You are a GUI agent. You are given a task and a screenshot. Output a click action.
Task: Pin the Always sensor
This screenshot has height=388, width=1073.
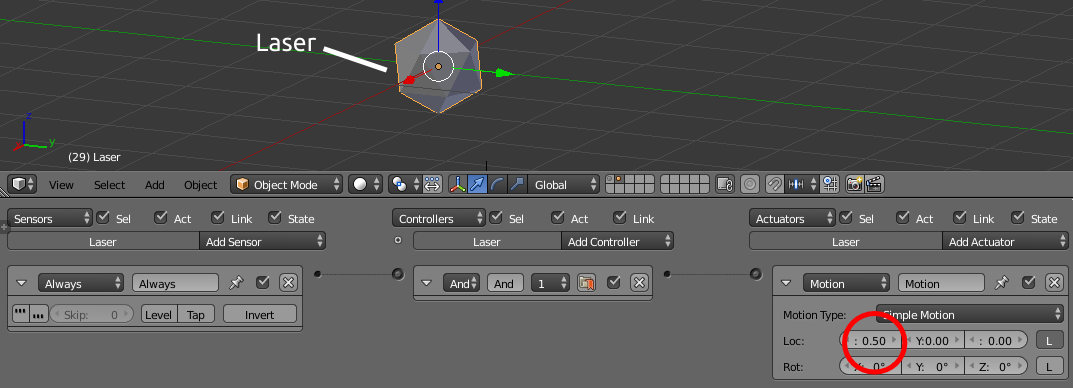pos(236,283)
